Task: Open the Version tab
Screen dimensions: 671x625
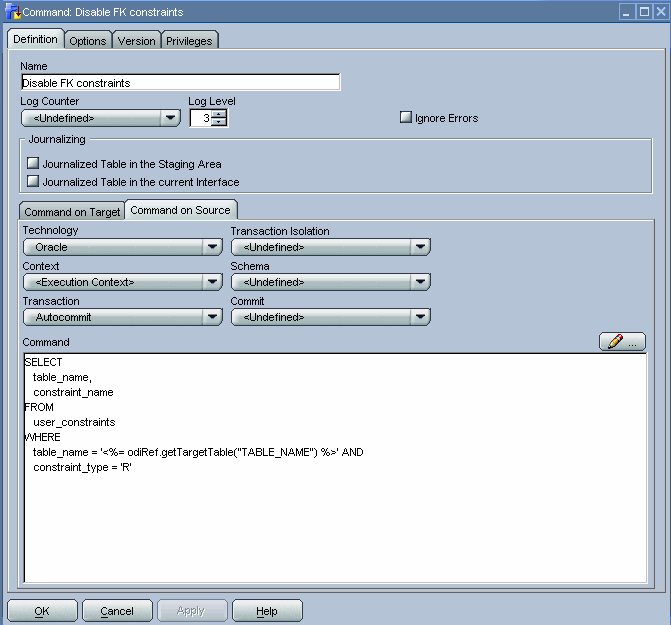Action: [x=137, y=41]
